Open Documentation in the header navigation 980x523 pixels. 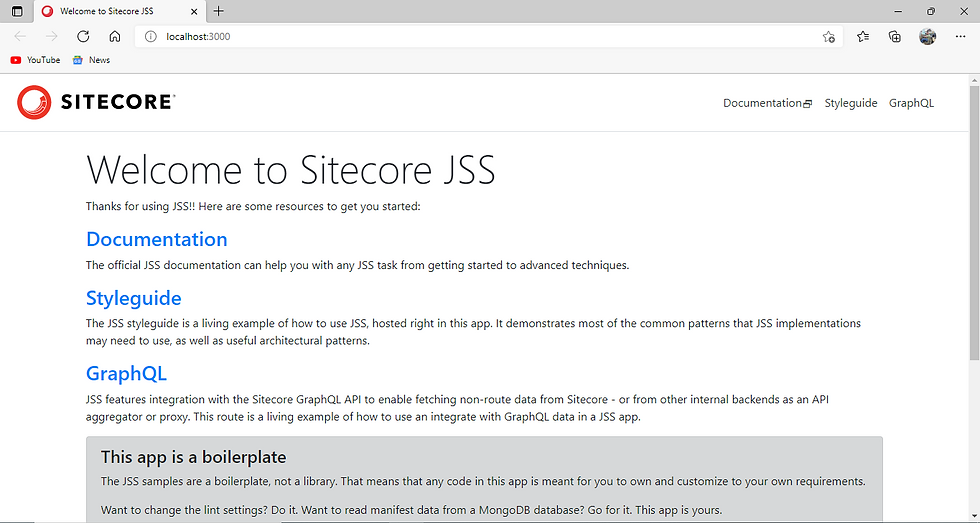[x=767, y=103]
